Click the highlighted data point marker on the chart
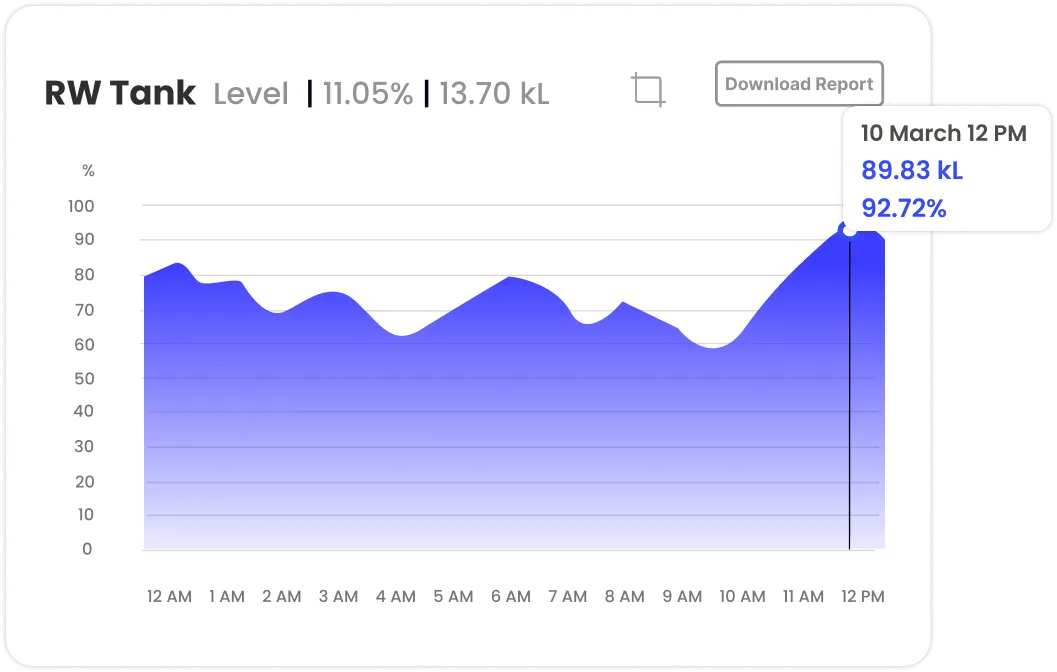 849,230
